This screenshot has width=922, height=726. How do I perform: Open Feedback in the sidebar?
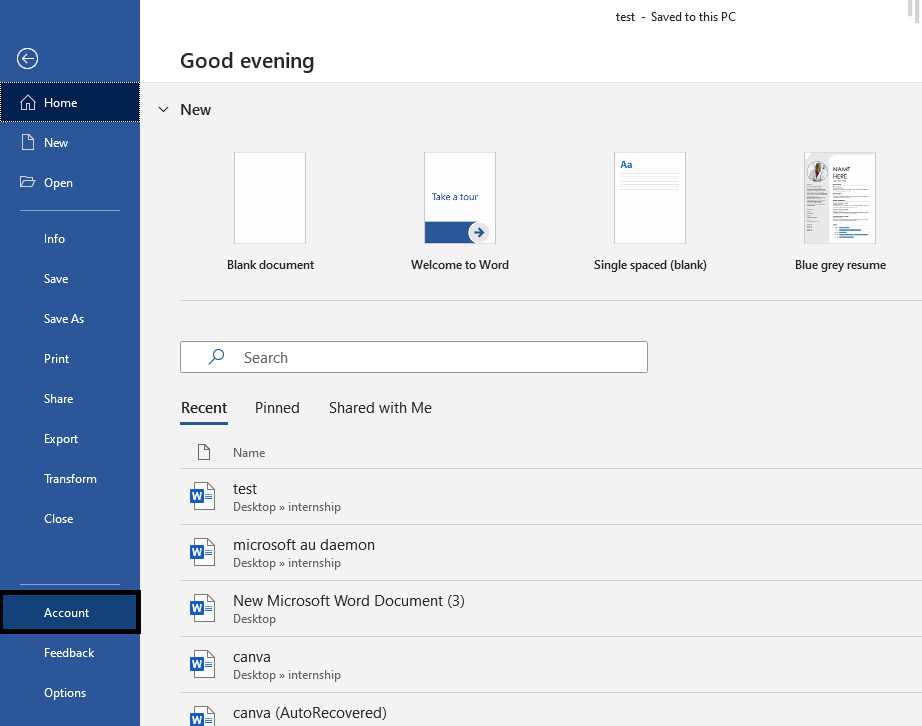pyautogui.click(x=70, y=653)
